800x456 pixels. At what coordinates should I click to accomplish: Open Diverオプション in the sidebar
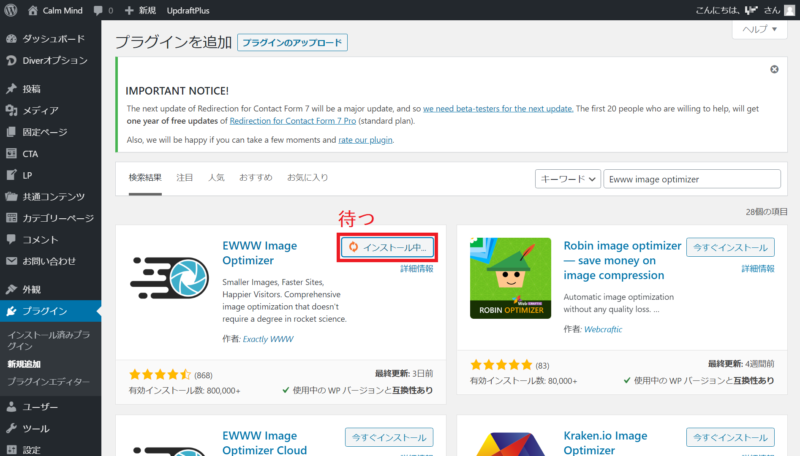coord(51,60)
